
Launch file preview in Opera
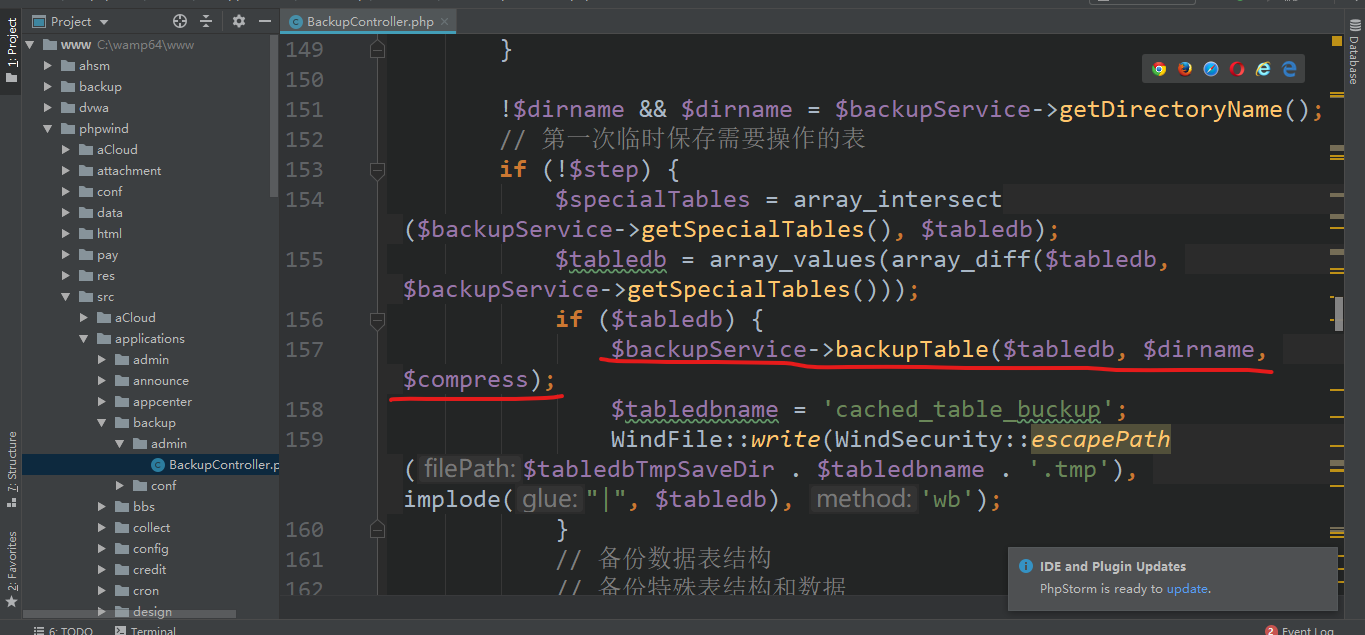tap(1236, 69)
